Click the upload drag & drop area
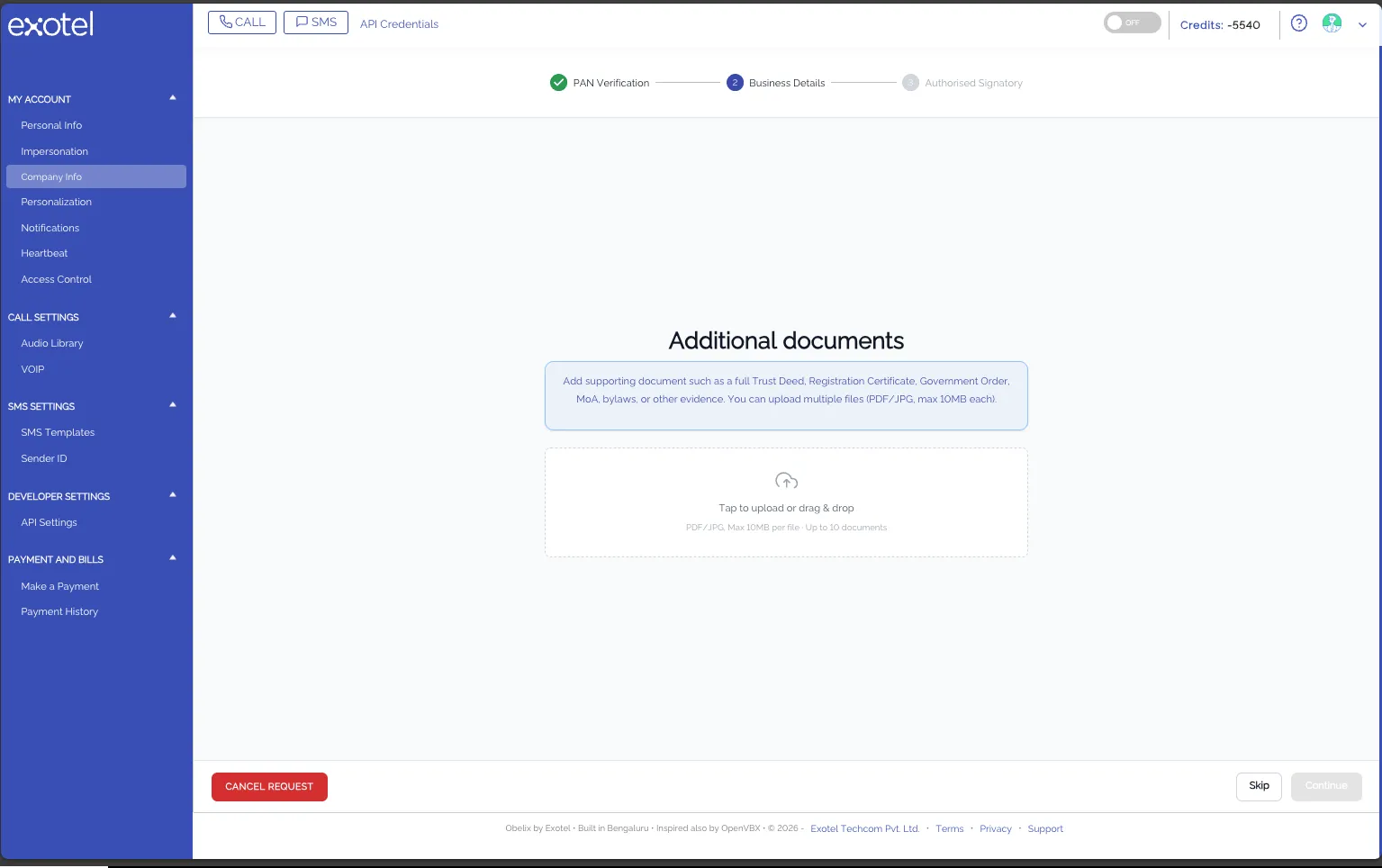 786,502
